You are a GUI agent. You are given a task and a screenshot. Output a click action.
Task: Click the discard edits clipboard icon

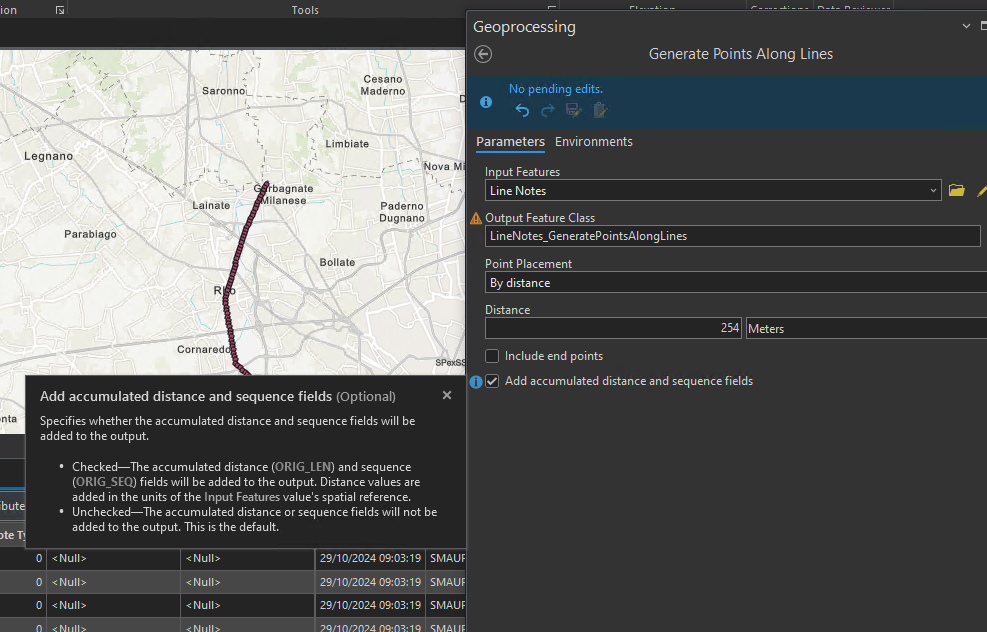599,111
